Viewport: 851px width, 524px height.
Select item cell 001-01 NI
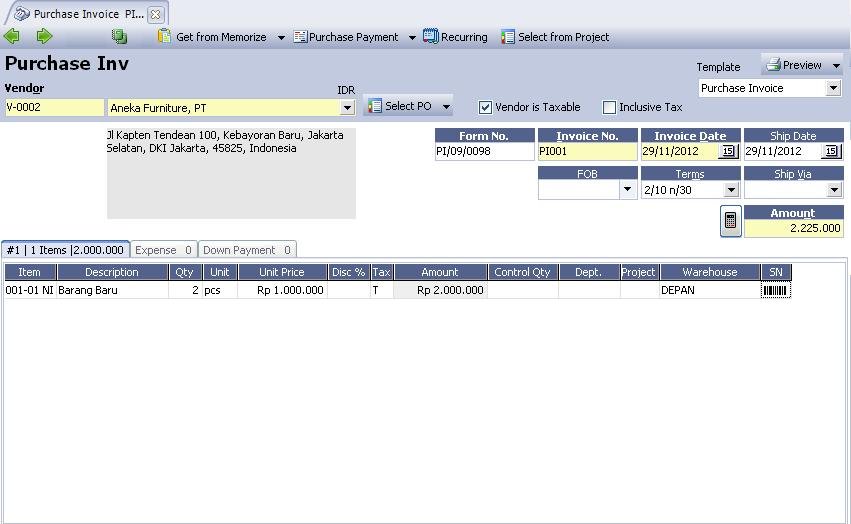click(x=30, y=290)
